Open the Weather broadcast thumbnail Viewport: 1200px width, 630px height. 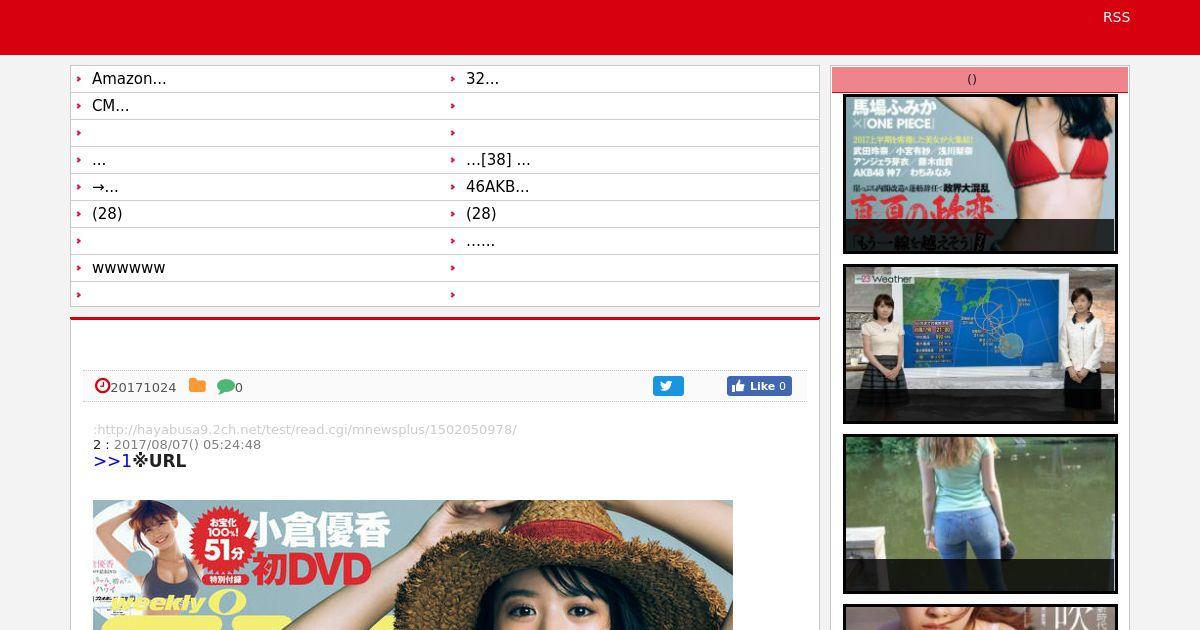click(980, 344)
